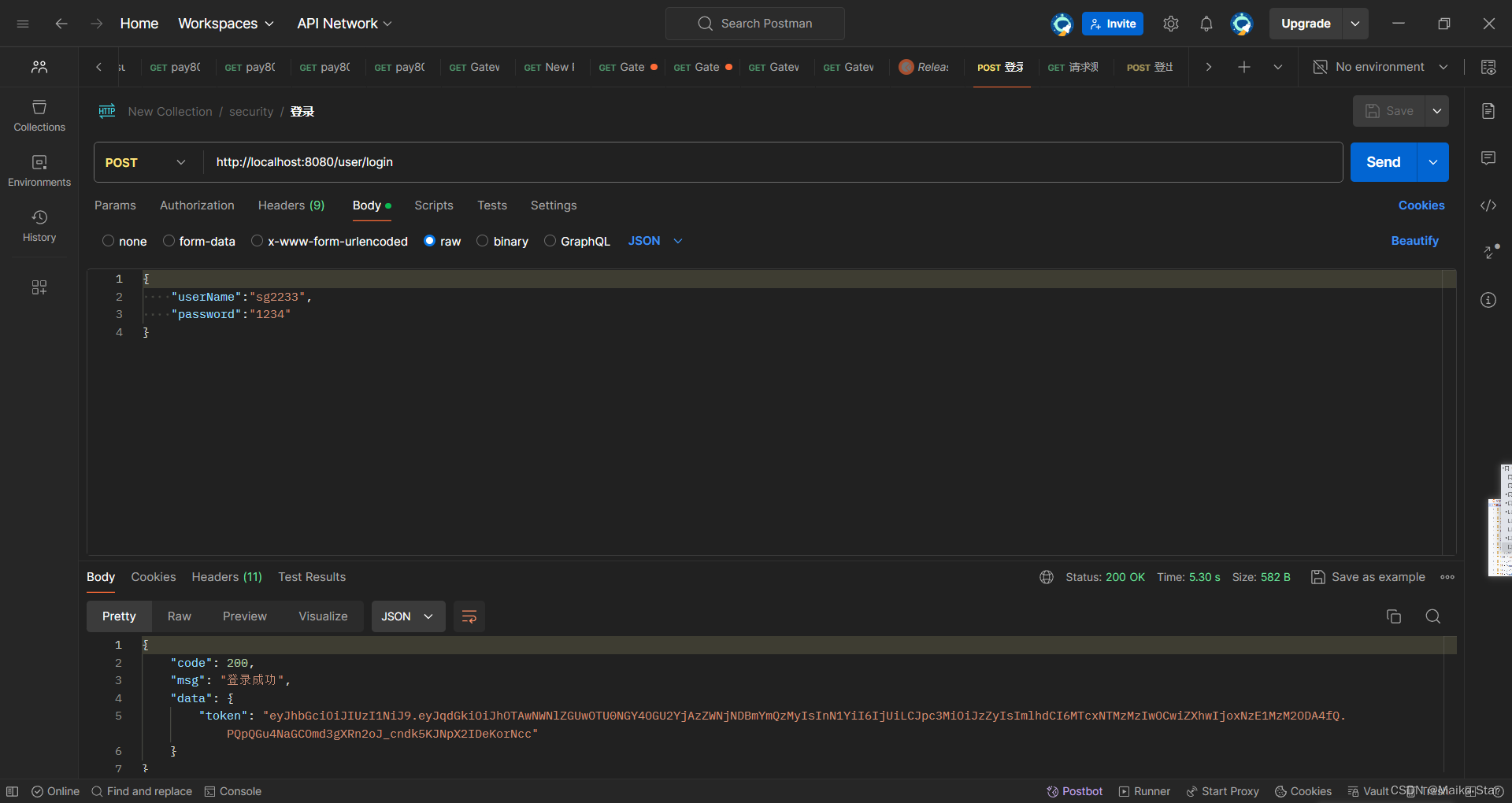Send the login request

1383,162
